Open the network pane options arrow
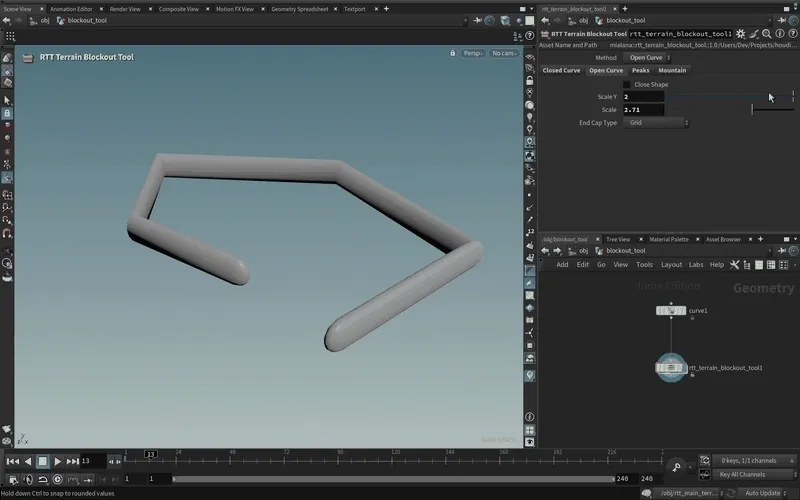 (x=795, y=239)
